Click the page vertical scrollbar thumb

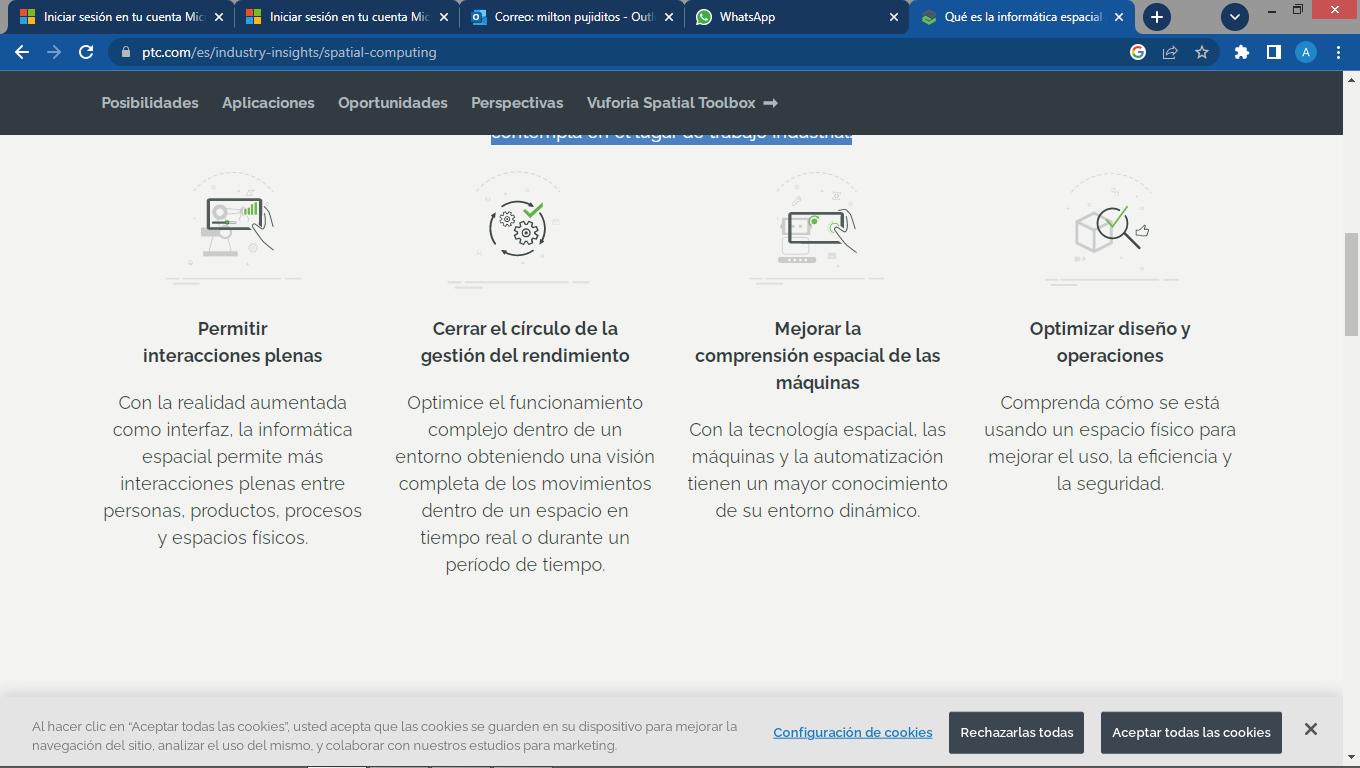click(x=1351, y=284)
